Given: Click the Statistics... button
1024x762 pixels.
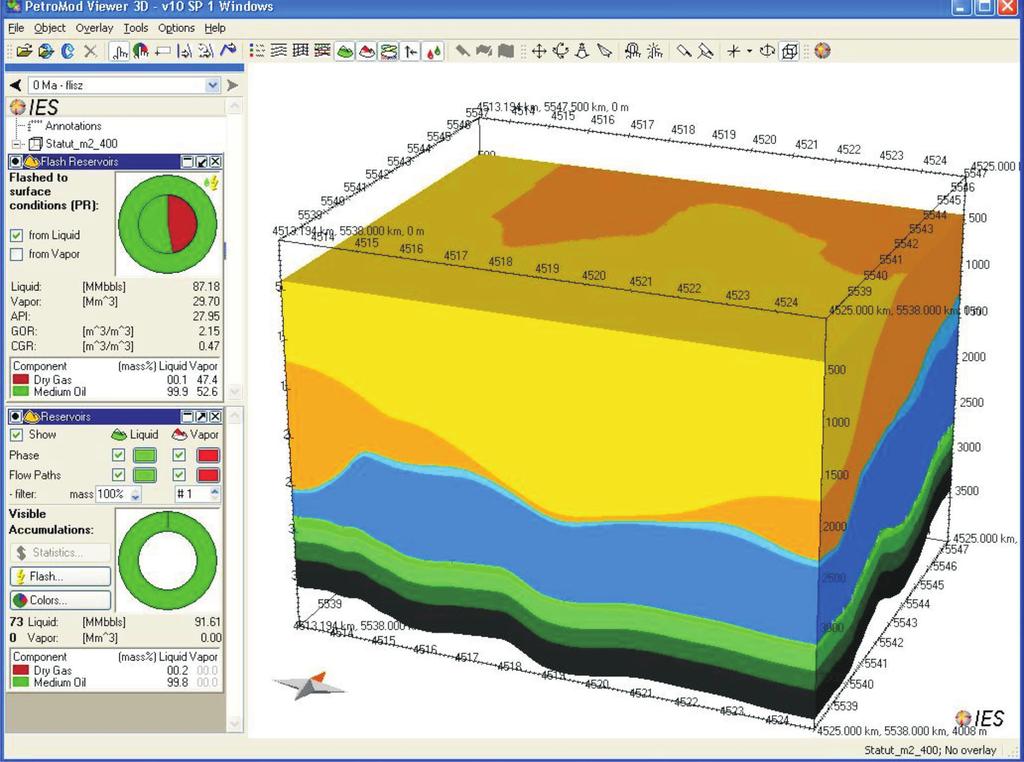Looking at the screenshot, I should click(x=61, y=552).
